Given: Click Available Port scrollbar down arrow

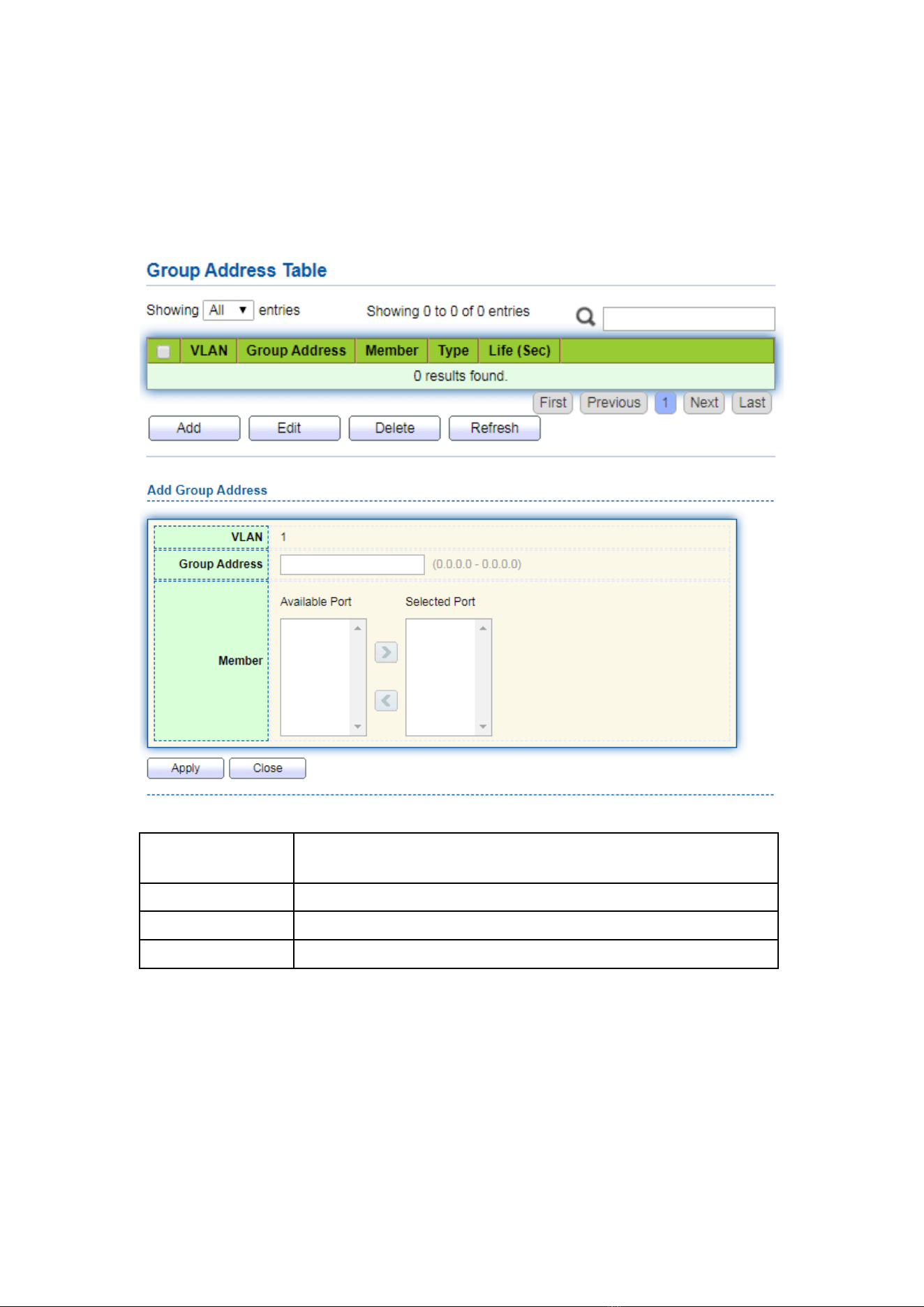Looking at the screenshot, I should [358, 727].
